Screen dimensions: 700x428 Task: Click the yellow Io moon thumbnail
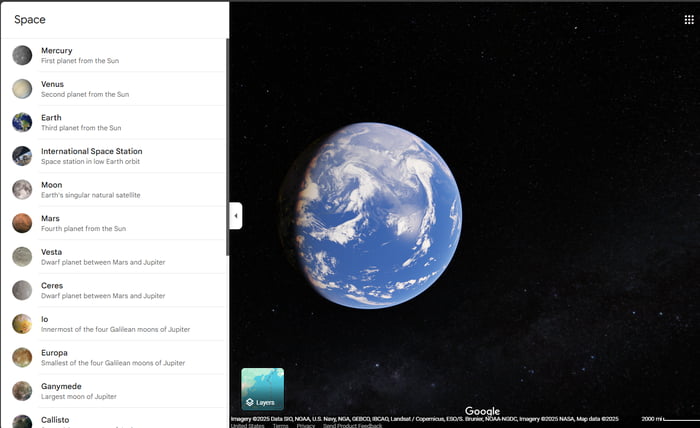tap(22, 324)
